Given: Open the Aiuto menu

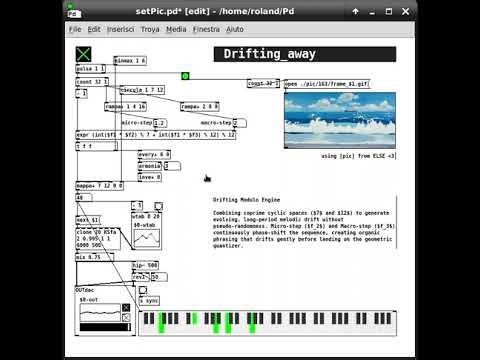Looking at the screenshot, I should pyautogui.click(x=235, y=29).
